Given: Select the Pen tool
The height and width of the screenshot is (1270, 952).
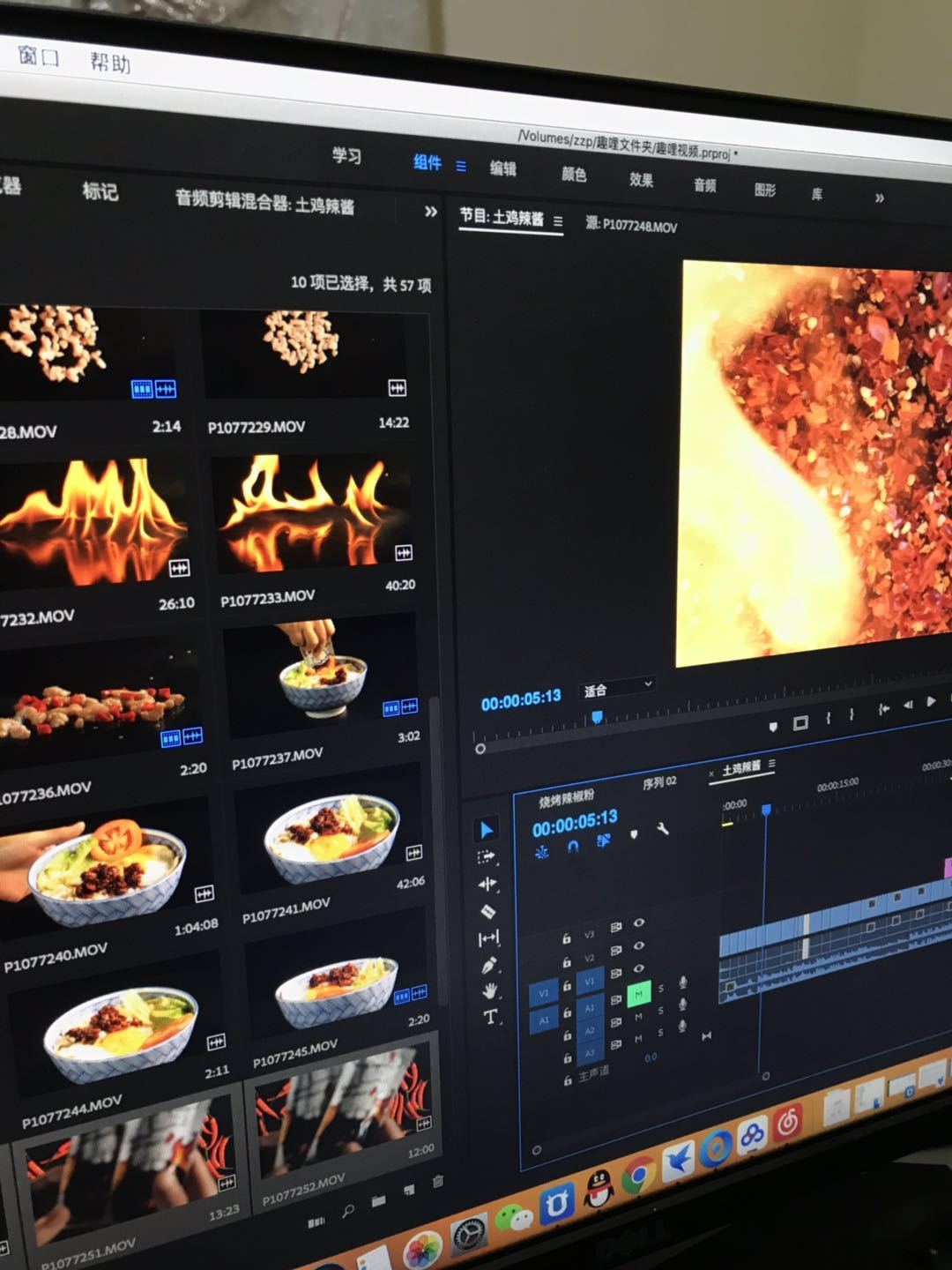Looking at the screenshot, I should click(x=490, y=965).
